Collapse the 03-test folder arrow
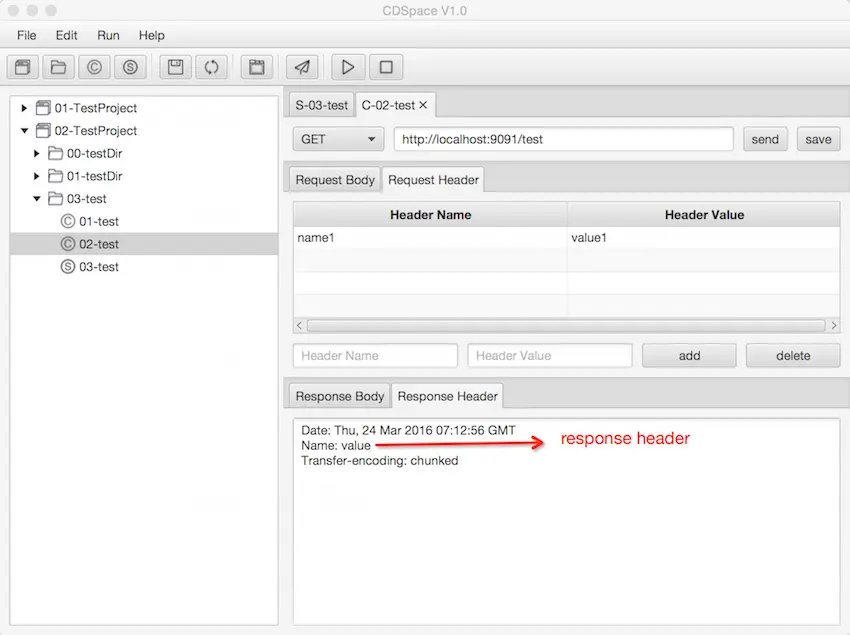The image size is (850, 635). 37,199
